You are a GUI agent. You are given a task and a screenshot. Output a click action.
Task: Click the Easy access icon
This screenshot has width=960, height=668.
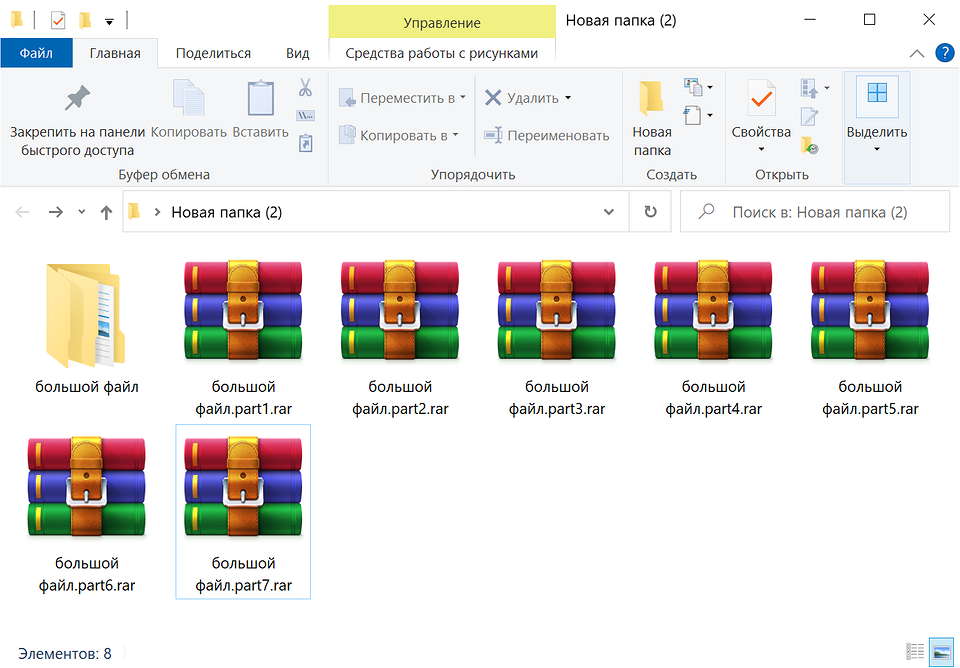(x=692, y=115)
